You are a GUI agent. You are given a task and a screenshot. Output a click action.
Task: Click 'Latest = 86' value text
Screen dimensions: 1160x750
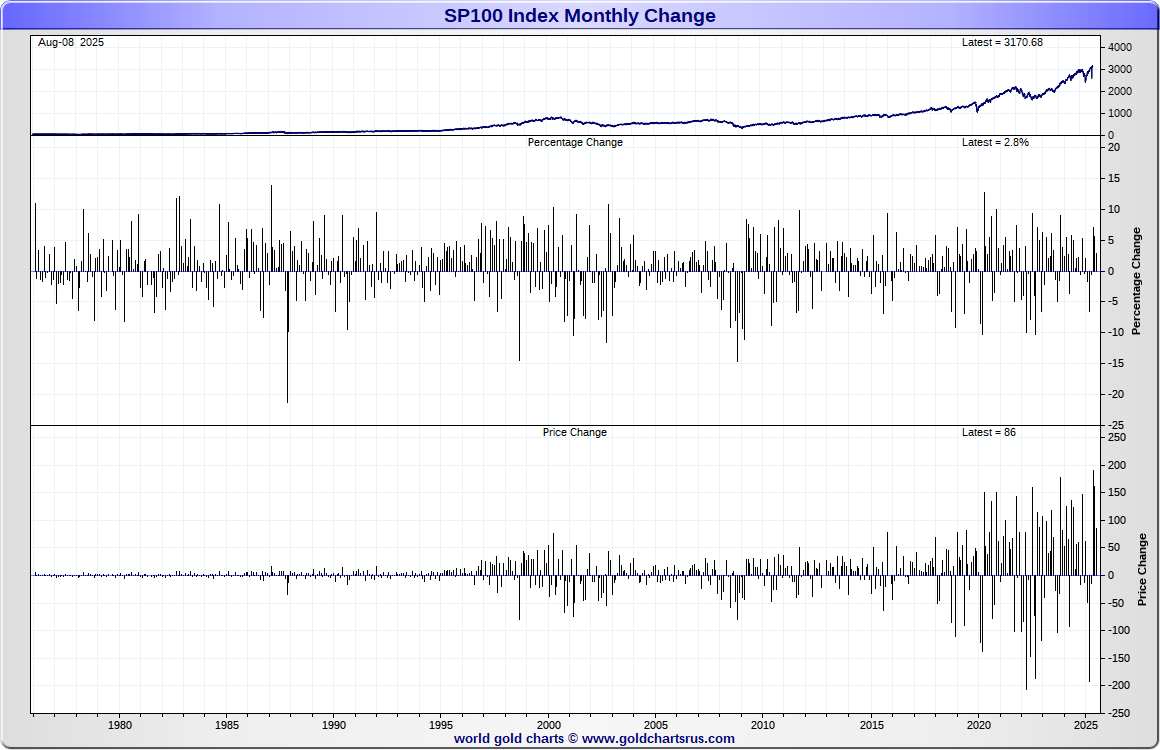pos(988,432)
